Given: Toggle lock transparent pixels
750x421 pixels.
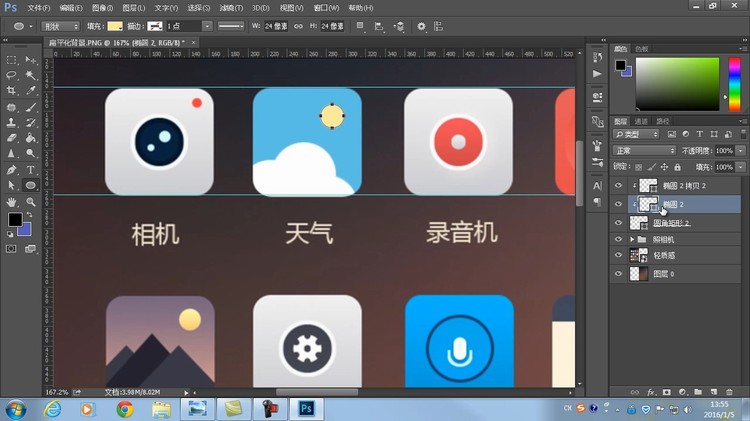Looking at the screenshot, I should (639, 167).
